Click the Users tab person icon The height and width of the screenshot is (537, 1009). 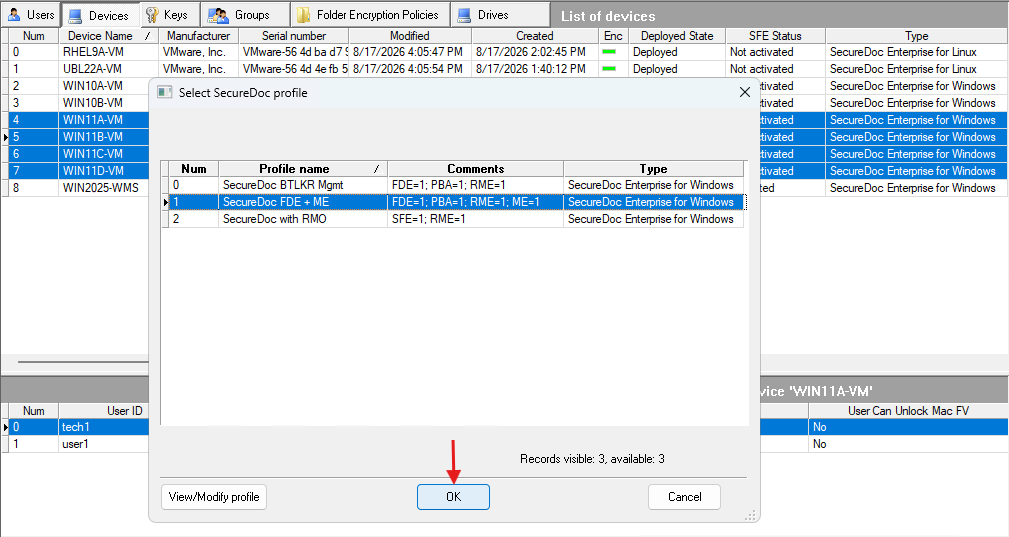point(14,14)
